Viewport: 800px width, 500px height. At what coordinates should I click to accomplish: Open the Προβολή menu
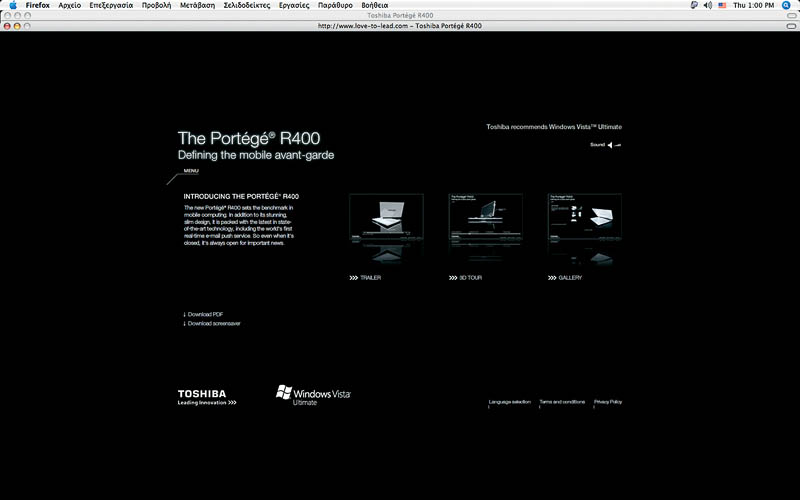[156, 5]
